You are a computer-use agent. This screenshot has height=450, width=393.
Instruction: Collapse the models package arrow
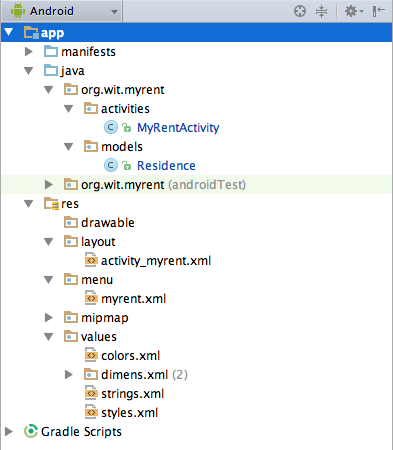(x=69, y=147)
